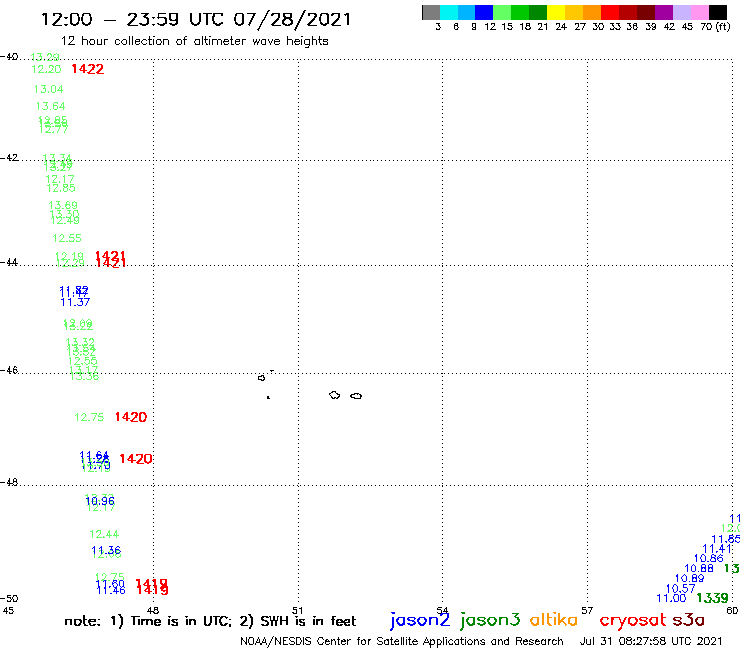Click the longitude '54' axis label
This screenshot has width=740, height=650.
pyautogui.click(x=442, y=611)
